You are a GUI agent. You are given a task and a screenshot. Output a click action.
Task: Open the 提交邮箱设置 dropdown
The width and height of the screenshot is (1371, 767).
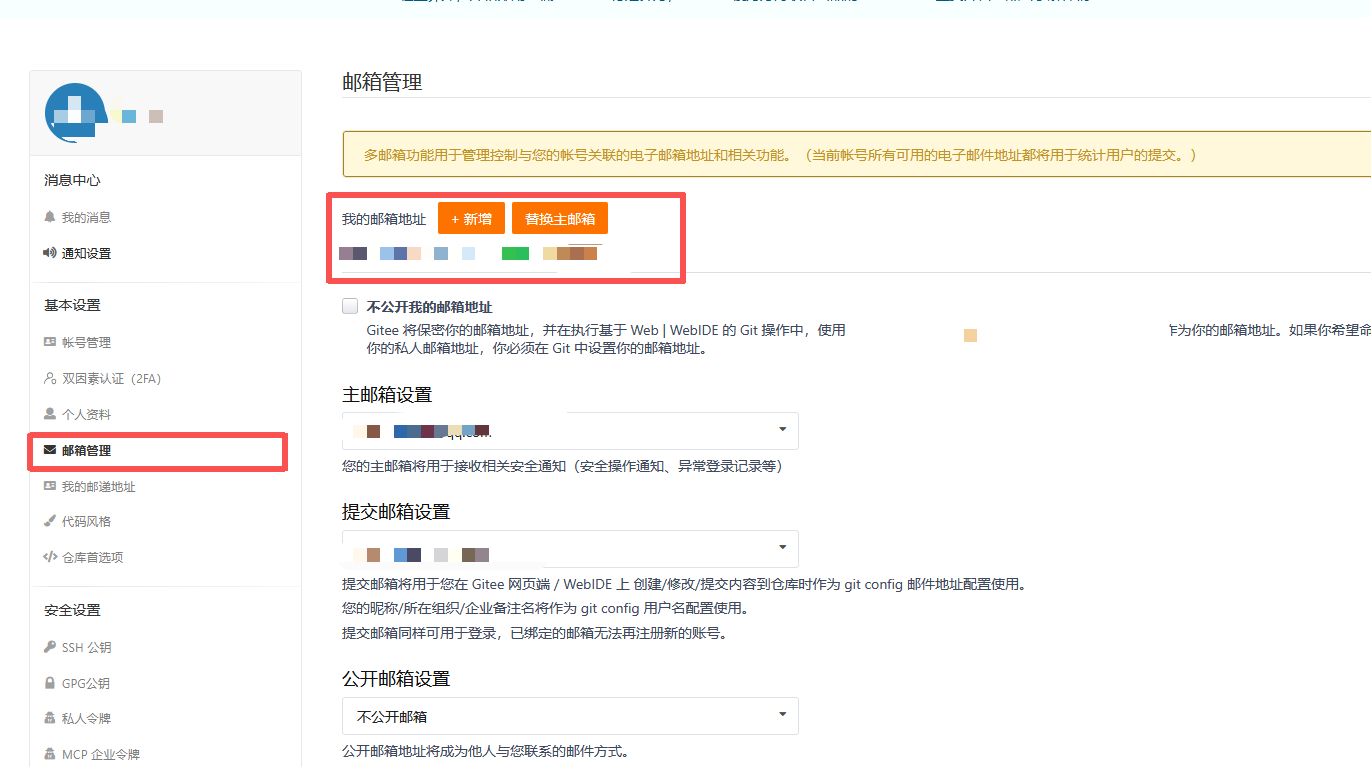[x=570, y=548]
